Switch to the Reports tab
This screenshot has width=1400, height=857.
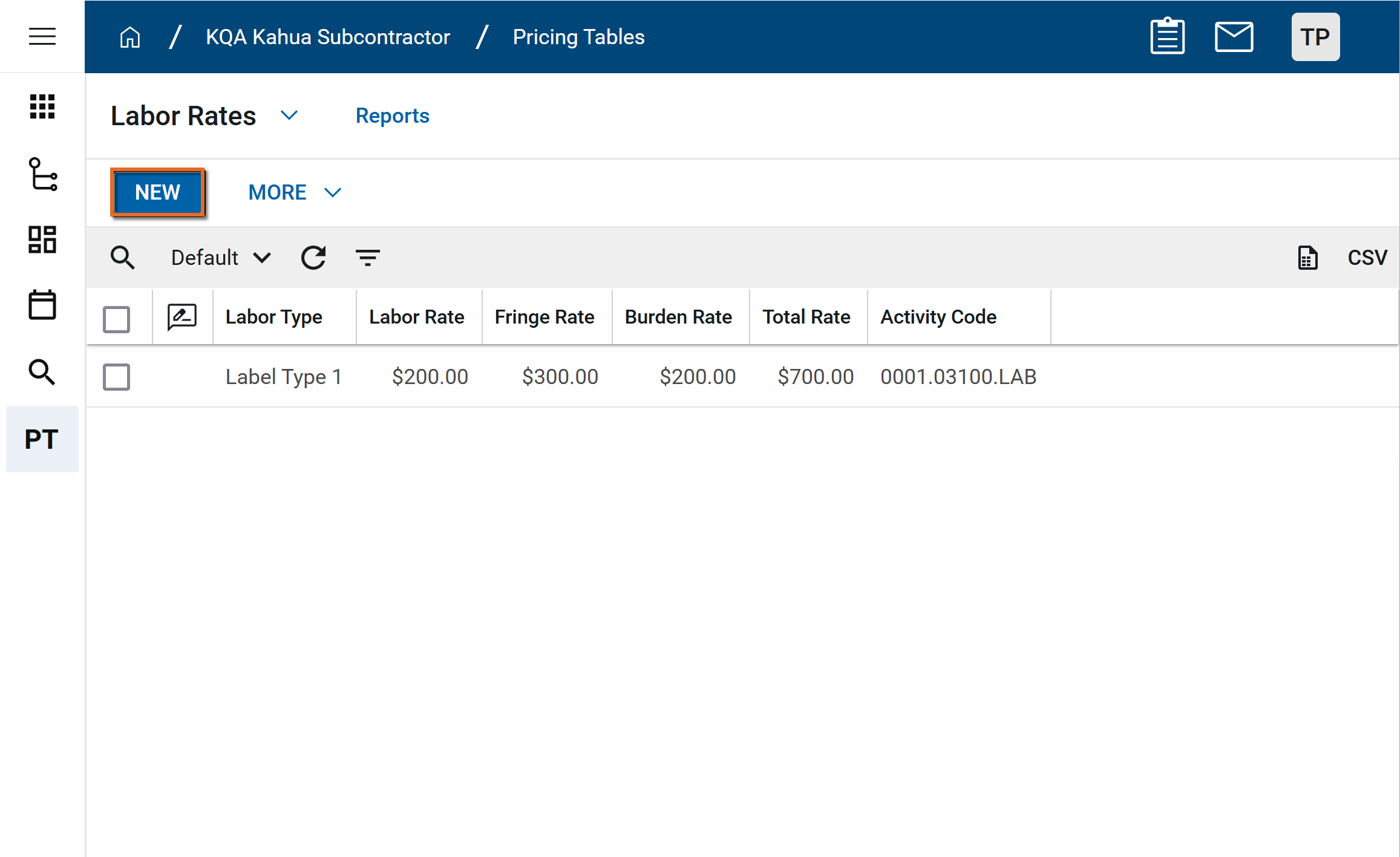pos(392,116)
